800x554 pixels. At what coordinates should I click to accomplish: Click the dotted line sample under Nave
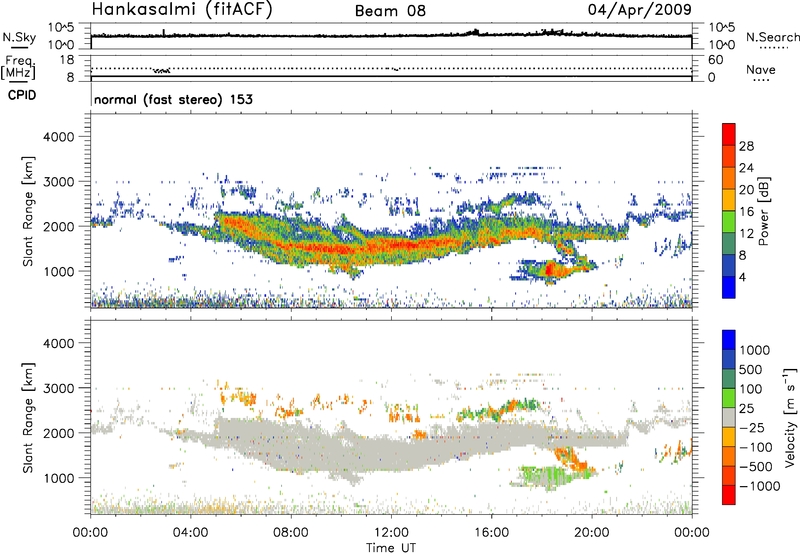(761, 80)
